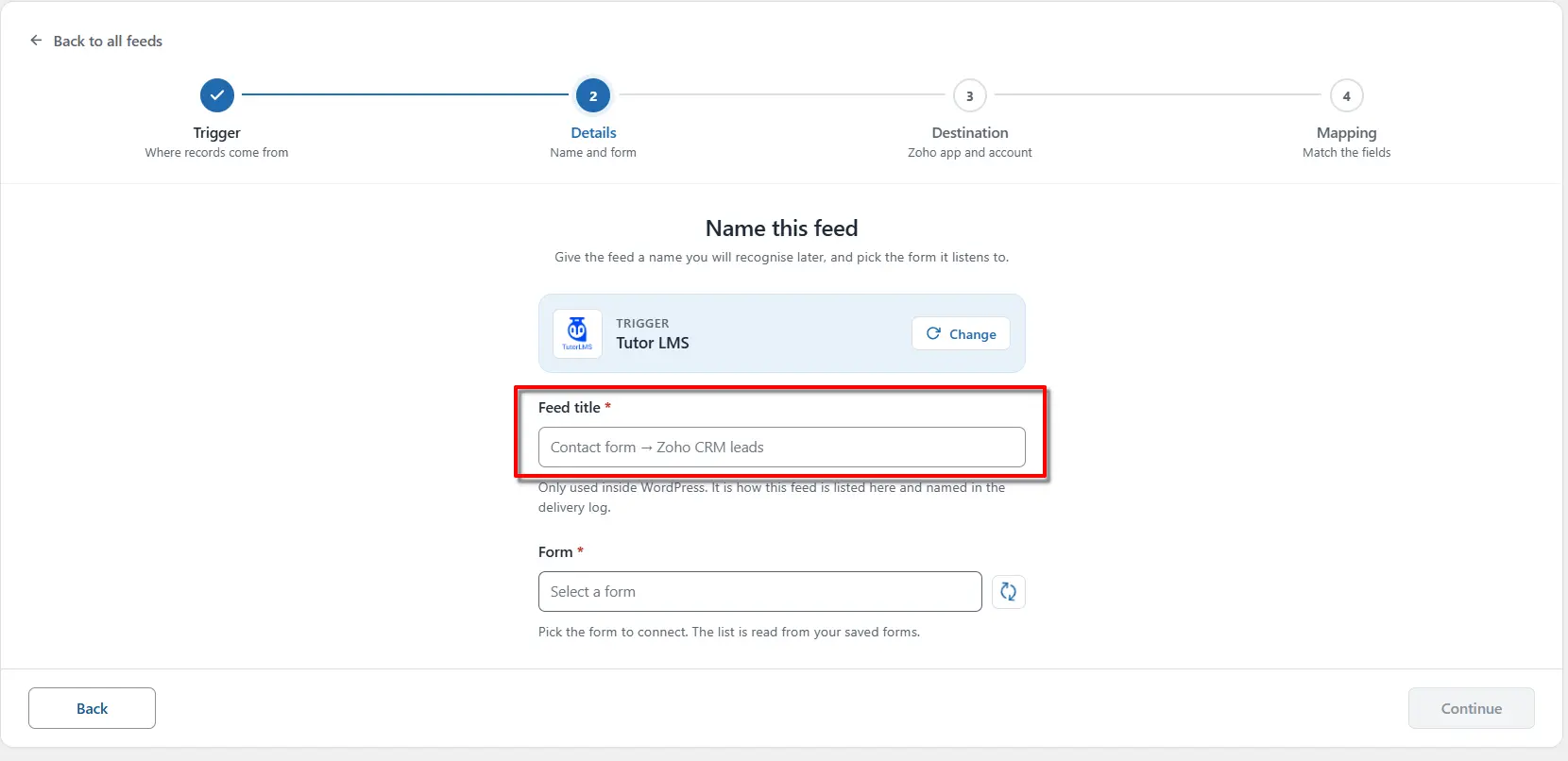Select the Details step label

point(593,132)
